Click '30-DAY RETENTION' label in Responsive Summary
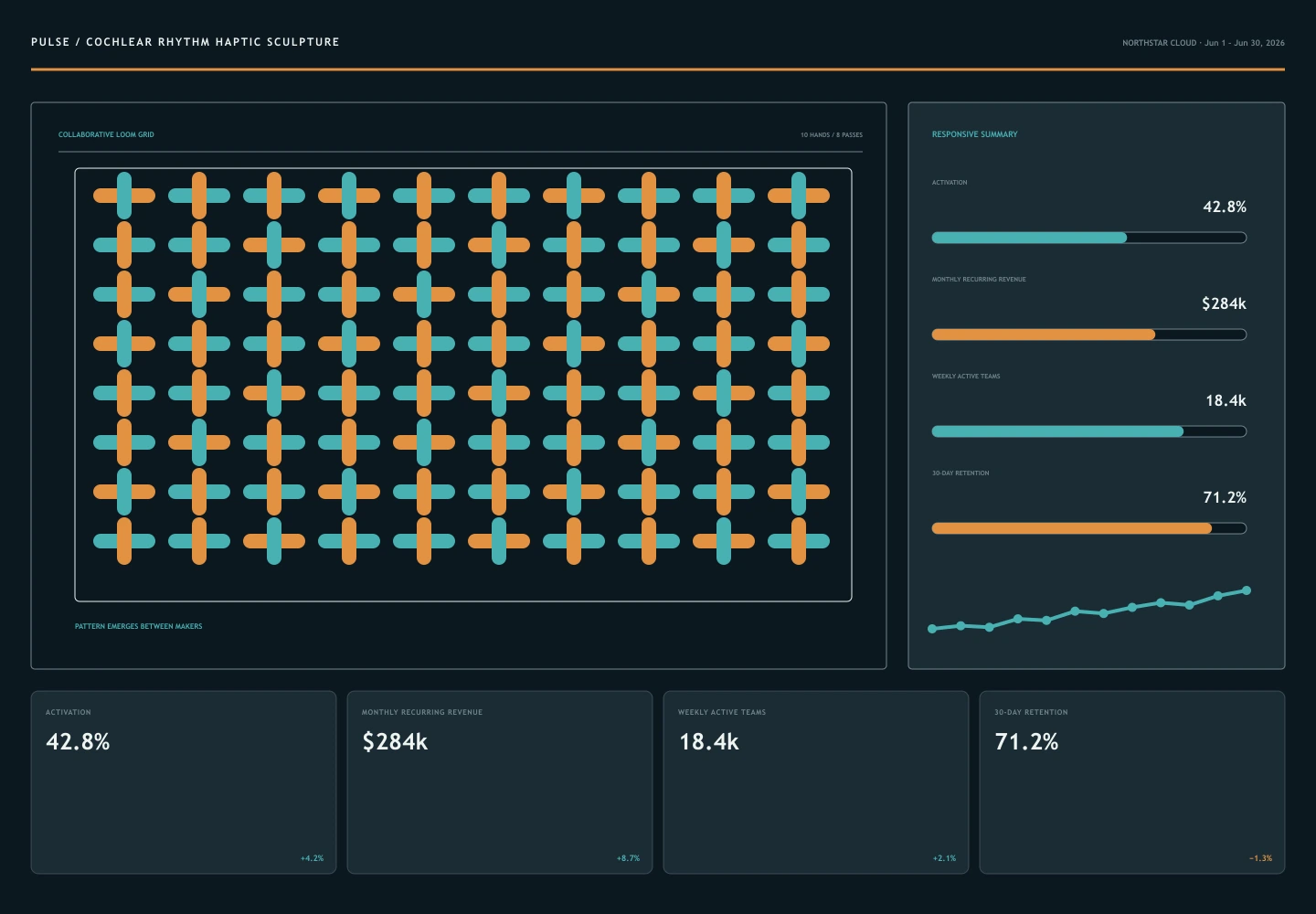Screen dimensions: 1316x914 960,473
